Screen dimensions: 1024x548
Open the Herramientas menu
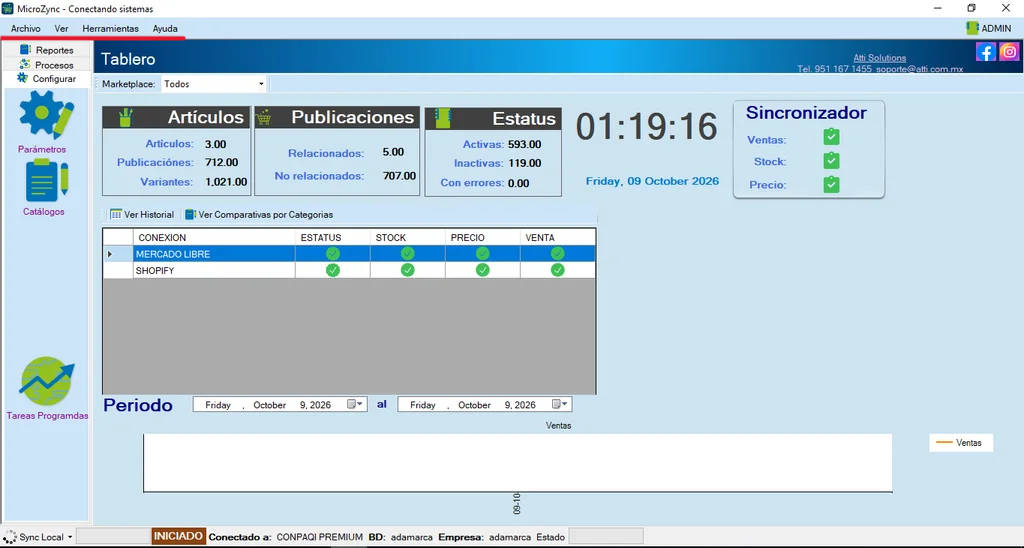pyautogui.click(x=110, y=28)
